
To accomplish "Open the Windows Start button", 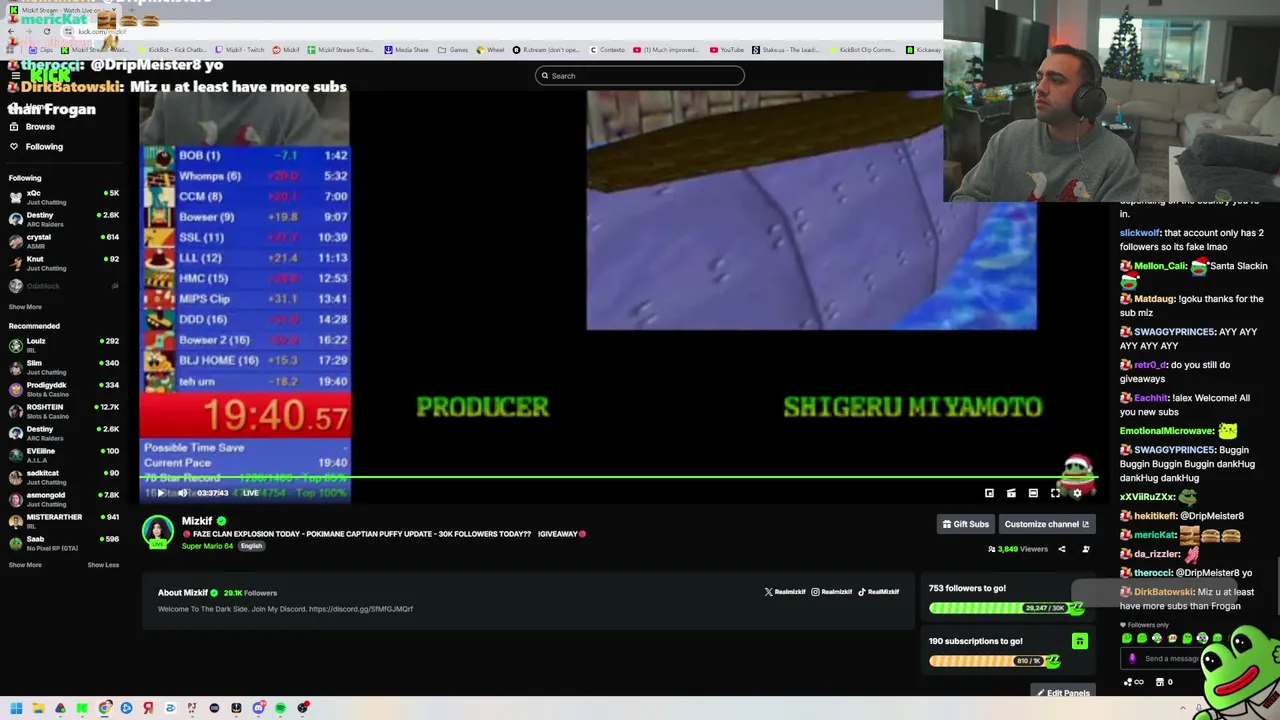I will 16,708.
